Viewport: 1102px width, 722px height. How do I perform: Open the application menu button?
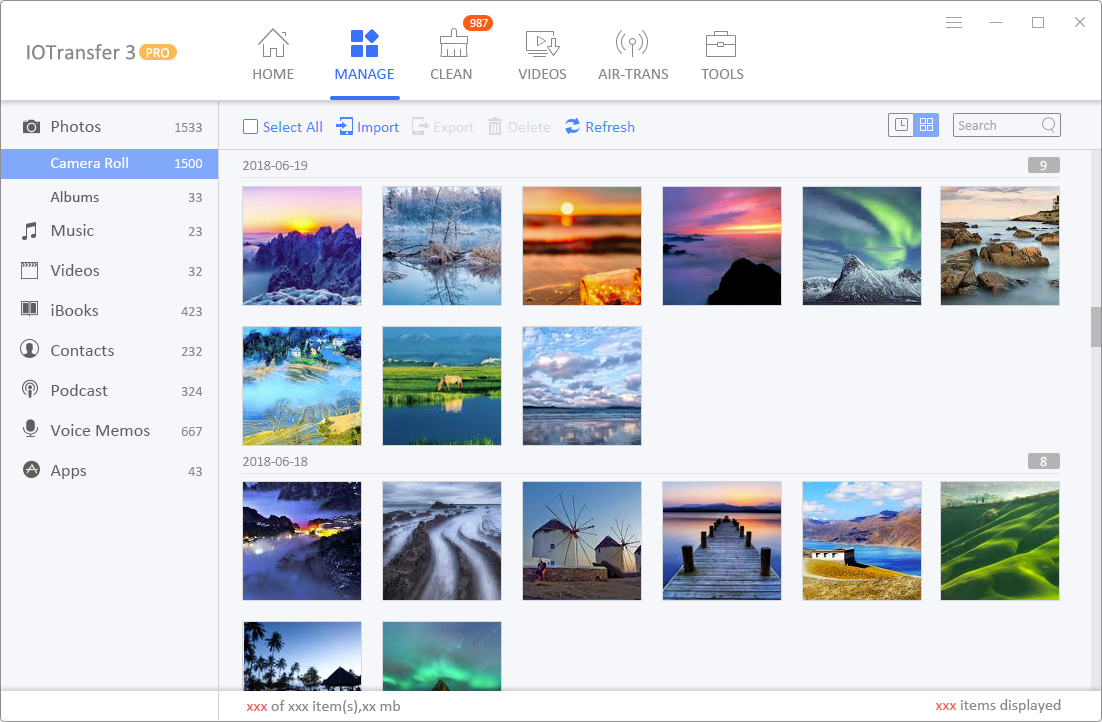tap(954, 22)
